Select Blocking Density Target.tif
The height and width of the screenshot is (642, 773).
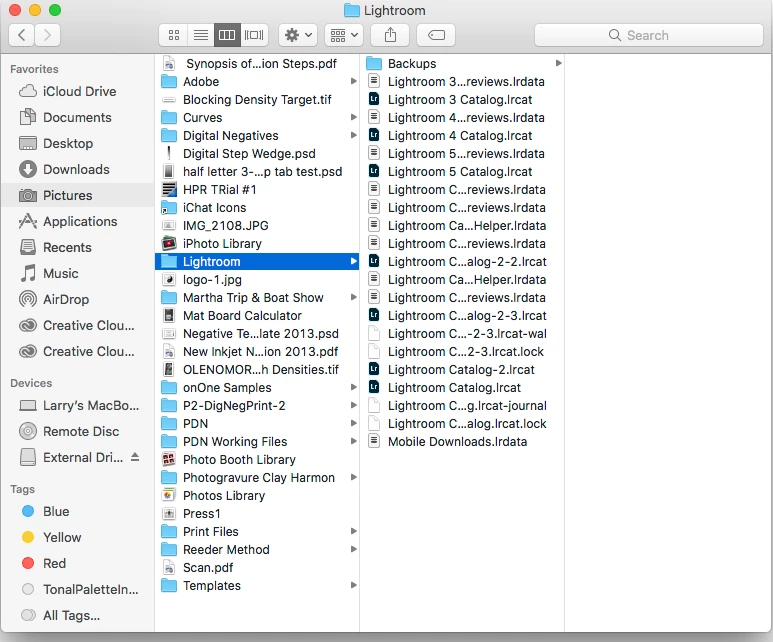(x=257, y=99)
